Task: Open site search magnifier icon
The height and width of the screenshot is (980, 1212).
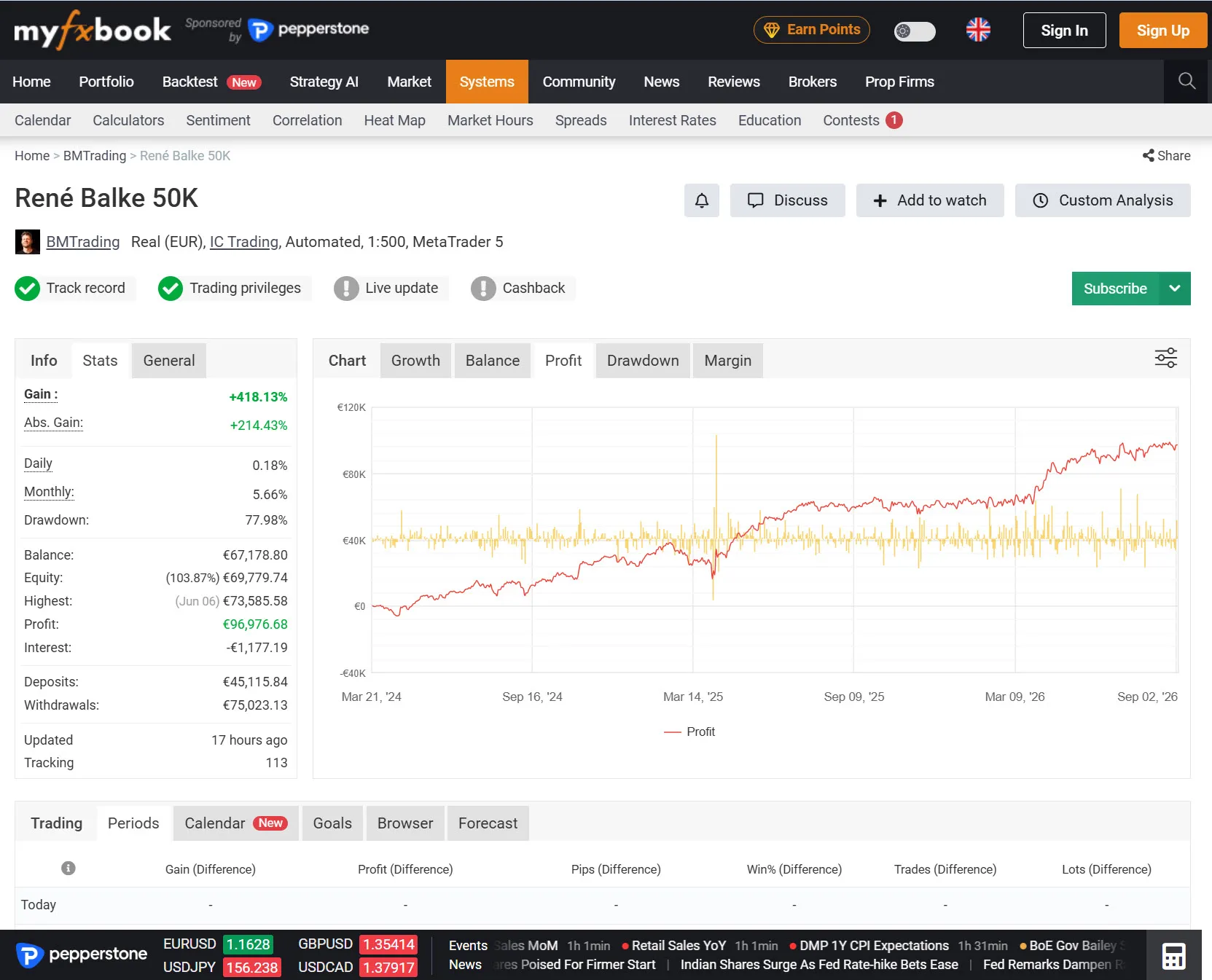Action: pyautogui.click(x=1187, y=81)
